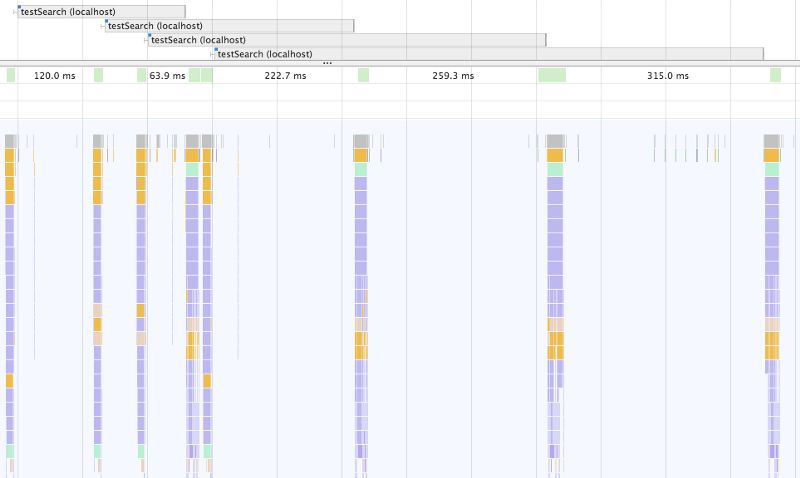
Task: Click the blue marker icon on second testSearch request
Action: [x=106, y=22]
